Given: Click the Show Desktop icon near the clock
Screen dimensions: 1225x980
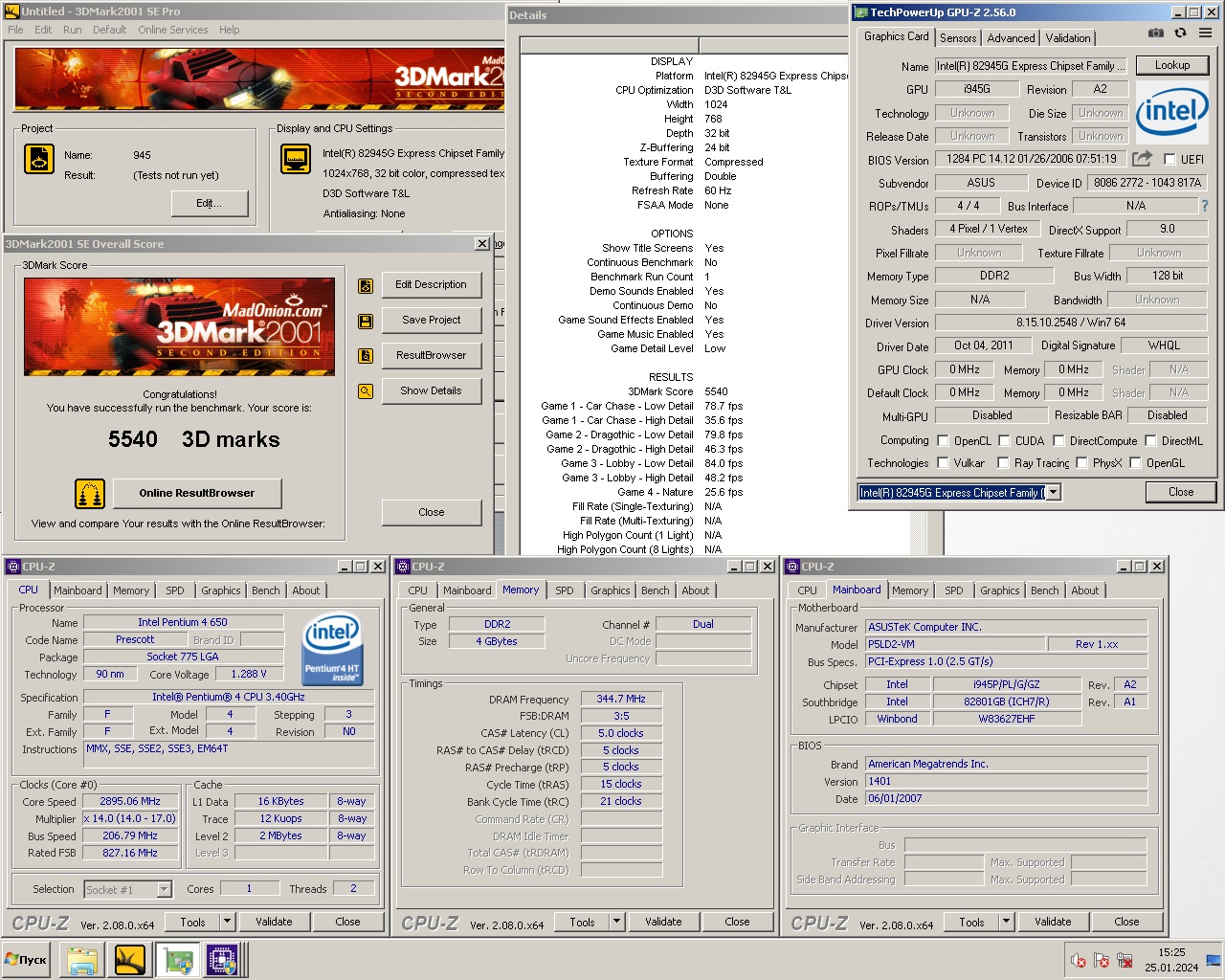Looking at the screenshot, I should (1213, 960).
